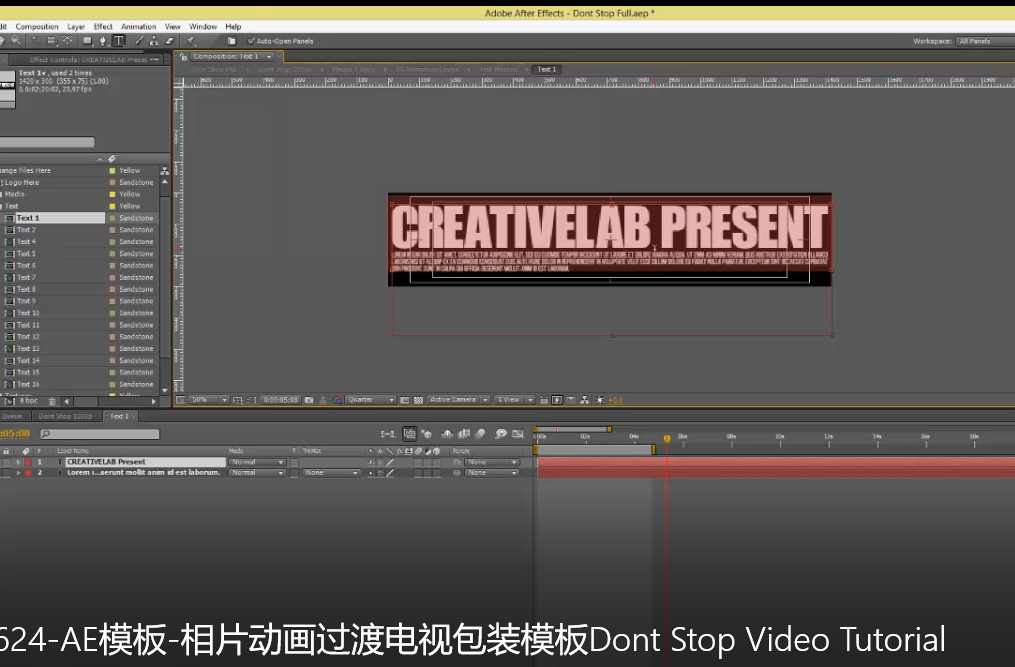The height and width of the screenshot is (667, 1015).
Task: Select the Pan Behind anchor tool
Action: click(x=67, y=41)
